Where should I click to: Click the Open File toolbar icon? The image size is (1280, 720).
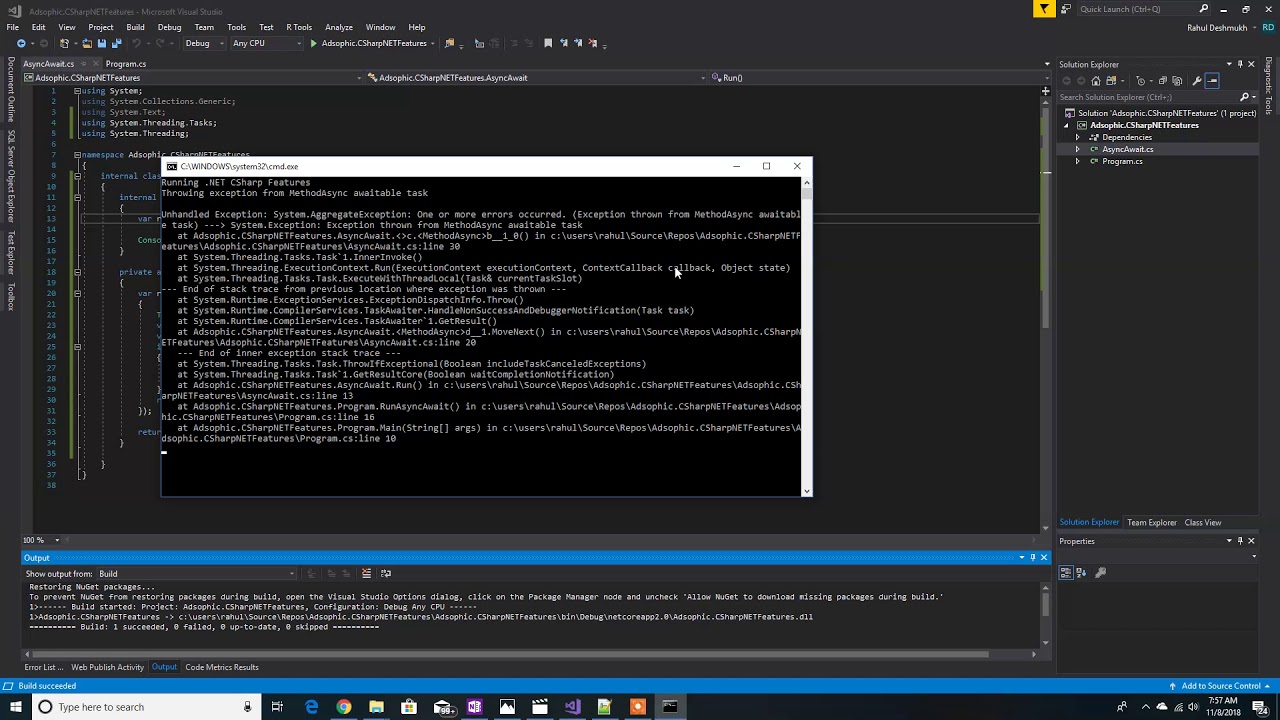(87, 43)
